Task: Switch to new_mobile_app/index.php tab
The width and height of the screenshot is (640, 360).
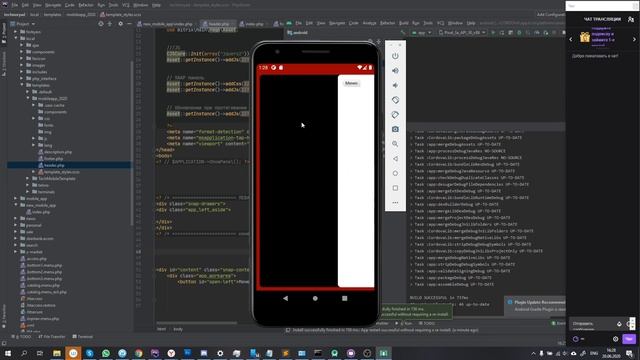Action: coord(167,24)
